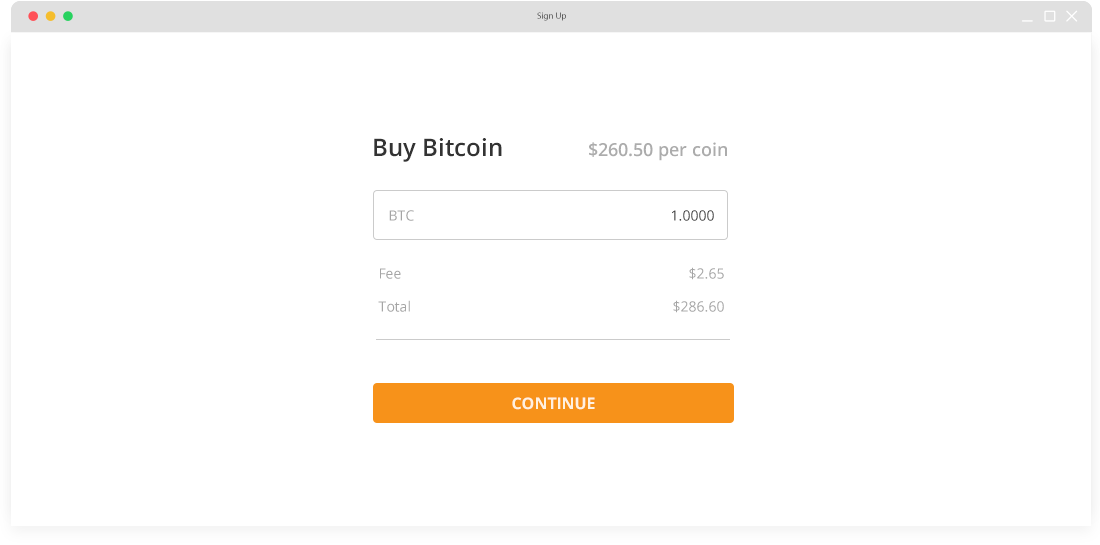The width and height of the screenshot is (1100, 545).
Task: Click the Fee label
Action: pos(390,274)
